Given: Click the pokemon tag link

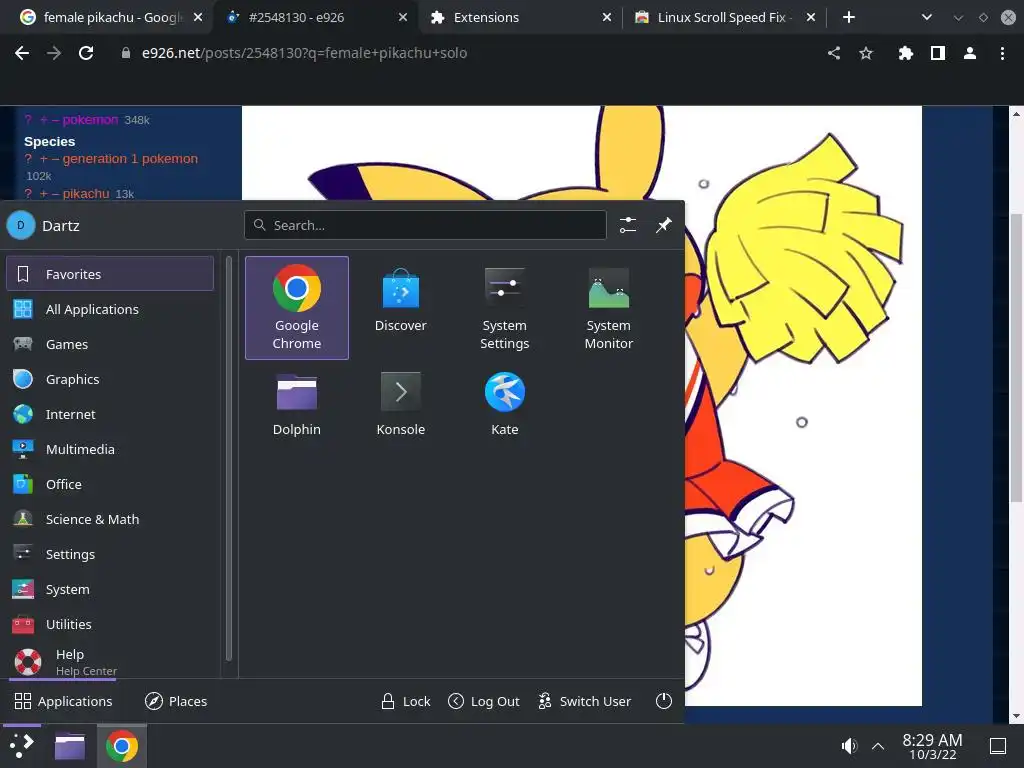Looking at the screenshot, I should (x=90, y=120).
